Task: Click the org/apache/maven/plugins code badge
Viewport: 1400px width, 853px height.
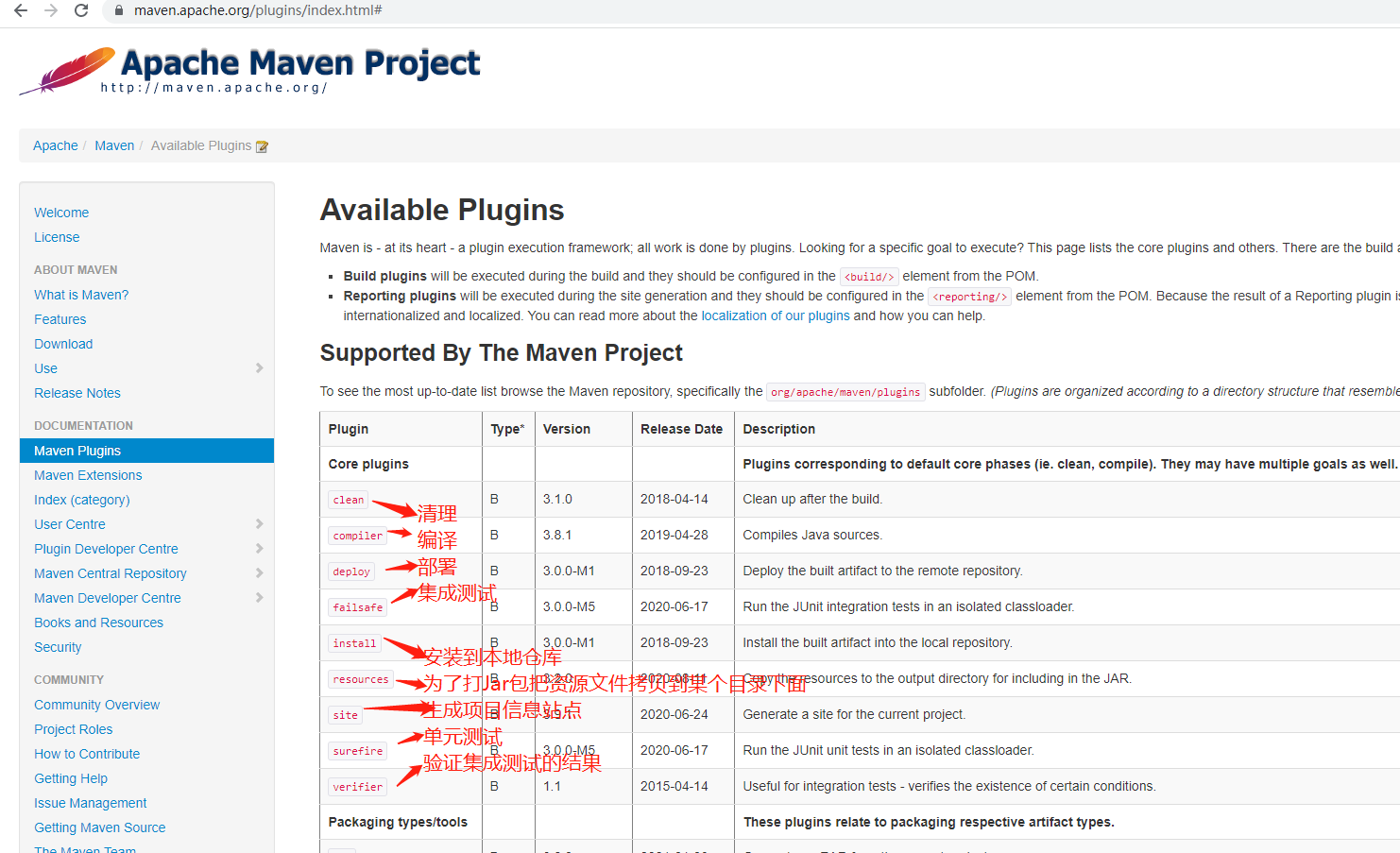Action: (845, 391)
